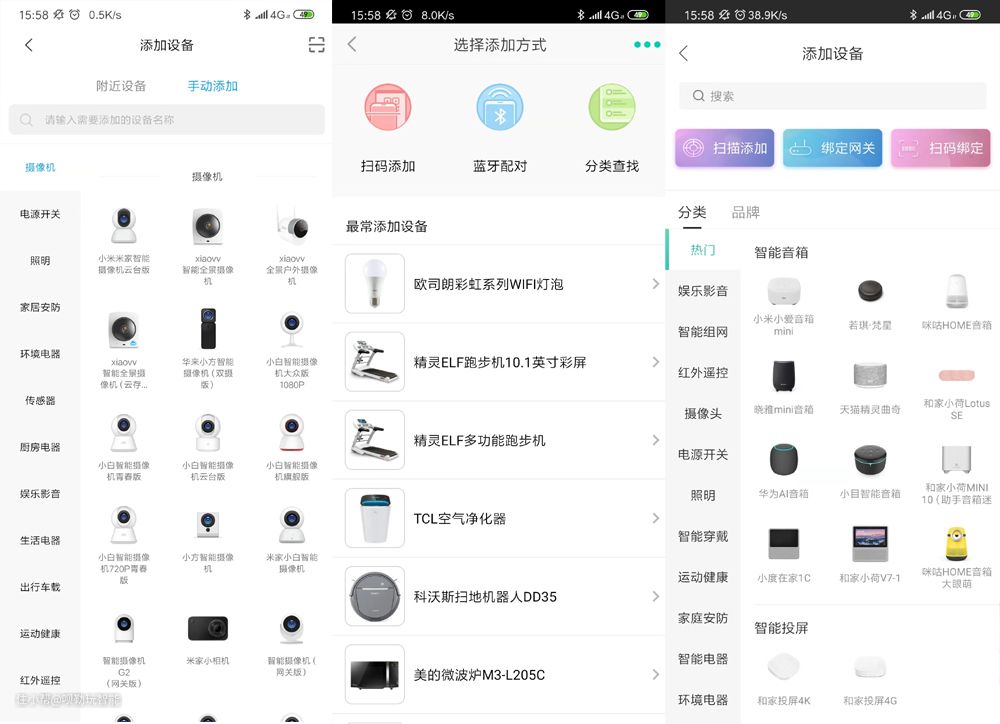The image size is (1000, 724).
Task: Select 电源开关 category in left sidebar
Action: click(40, 214)
